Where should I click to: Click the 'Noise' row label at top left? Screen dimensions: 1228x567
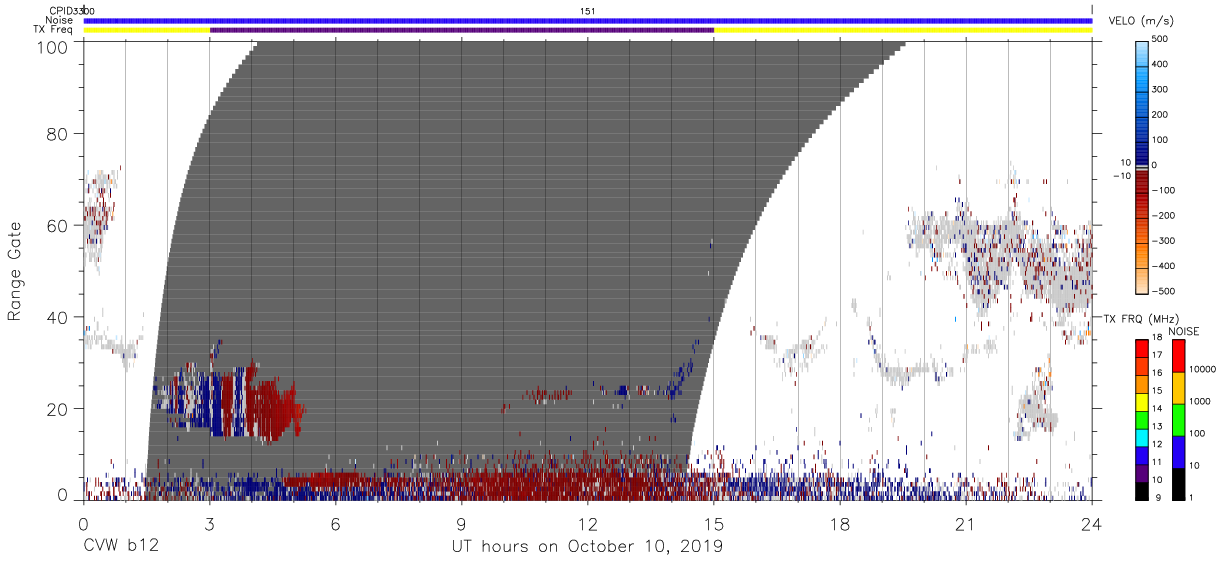click(x=59, y=20)
